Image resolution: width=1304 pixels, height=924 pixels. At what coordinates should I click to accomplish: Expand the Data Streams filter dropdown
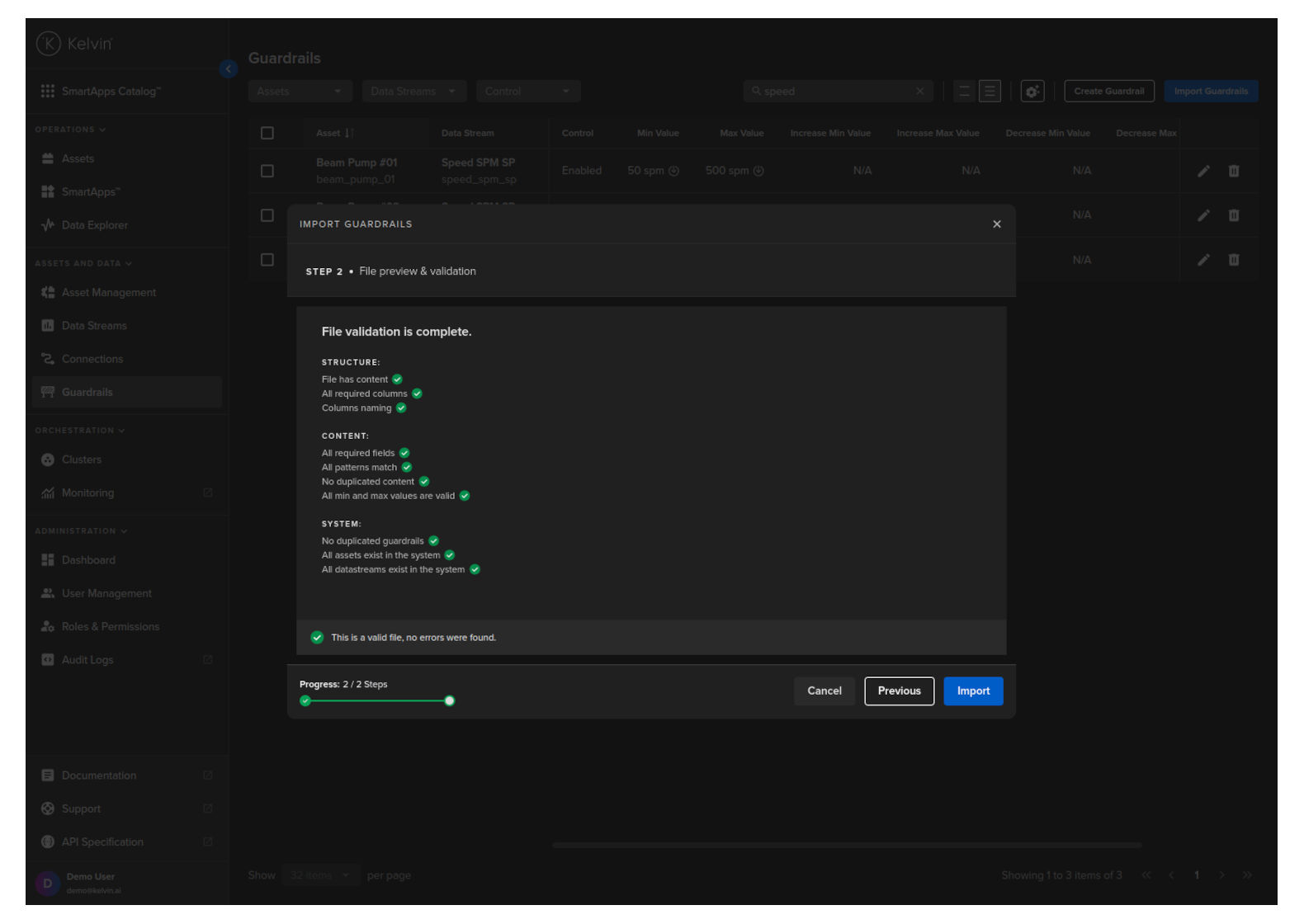pos(413,92)
